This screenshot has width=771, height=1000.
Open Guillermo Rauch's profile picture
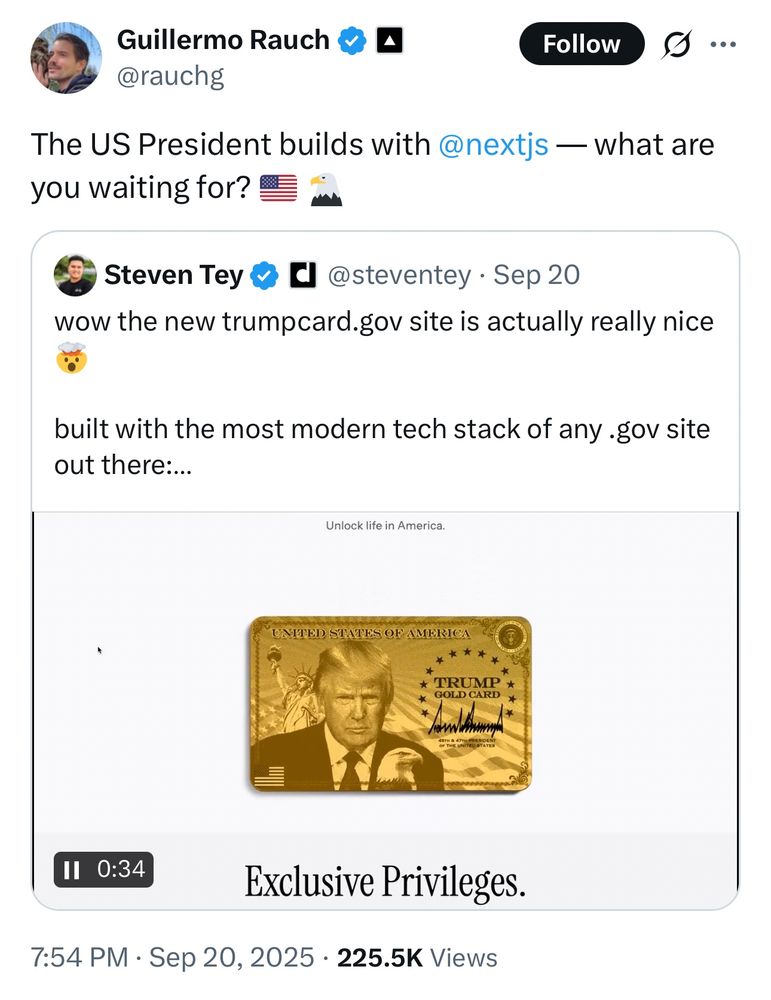[x=65, y=57]
